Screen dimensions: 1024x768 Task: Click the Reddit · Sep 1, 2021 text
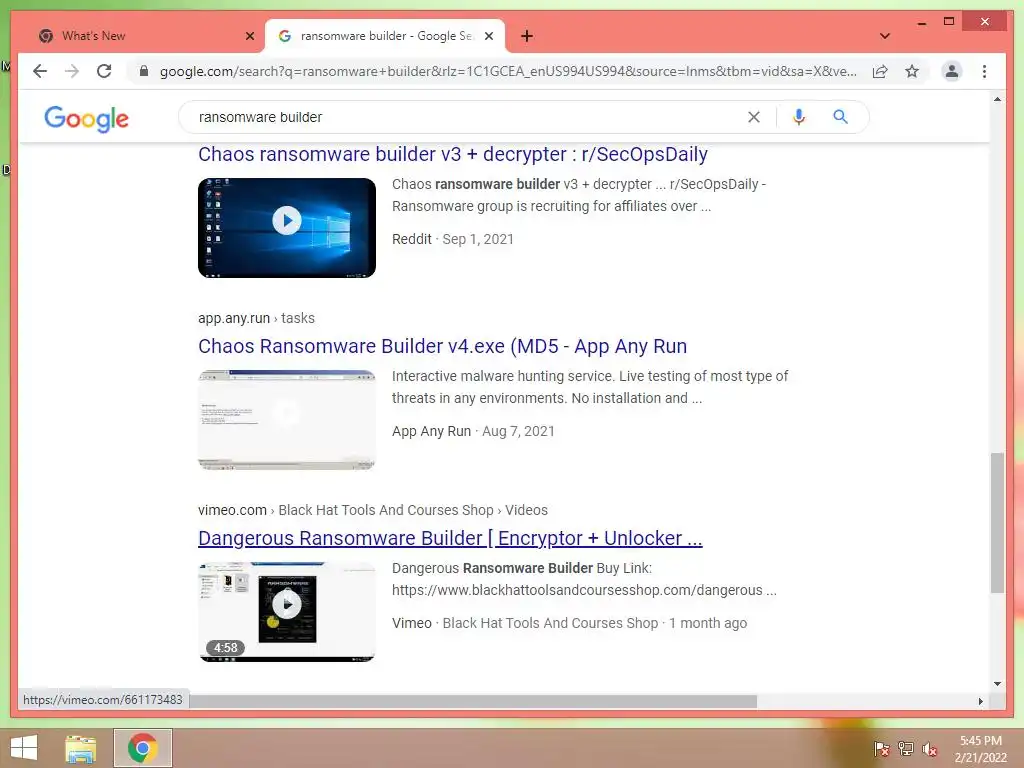tap(453, 239)
